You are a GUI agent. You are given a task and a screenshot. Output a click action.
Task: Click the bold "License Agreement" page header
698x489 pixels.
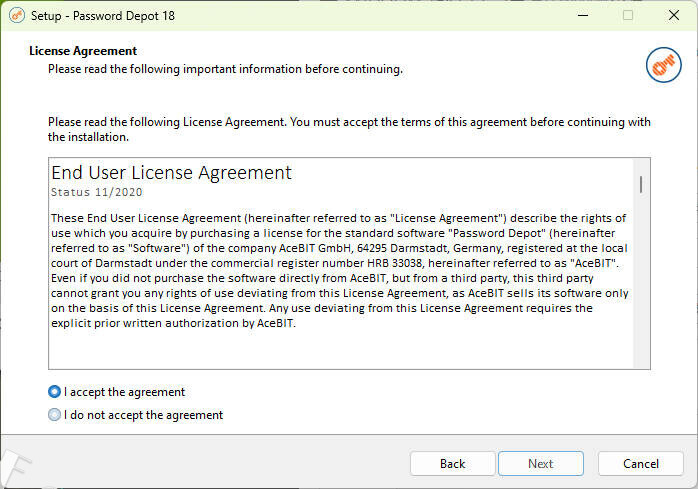pyautogui.click(x=83, y=51)
